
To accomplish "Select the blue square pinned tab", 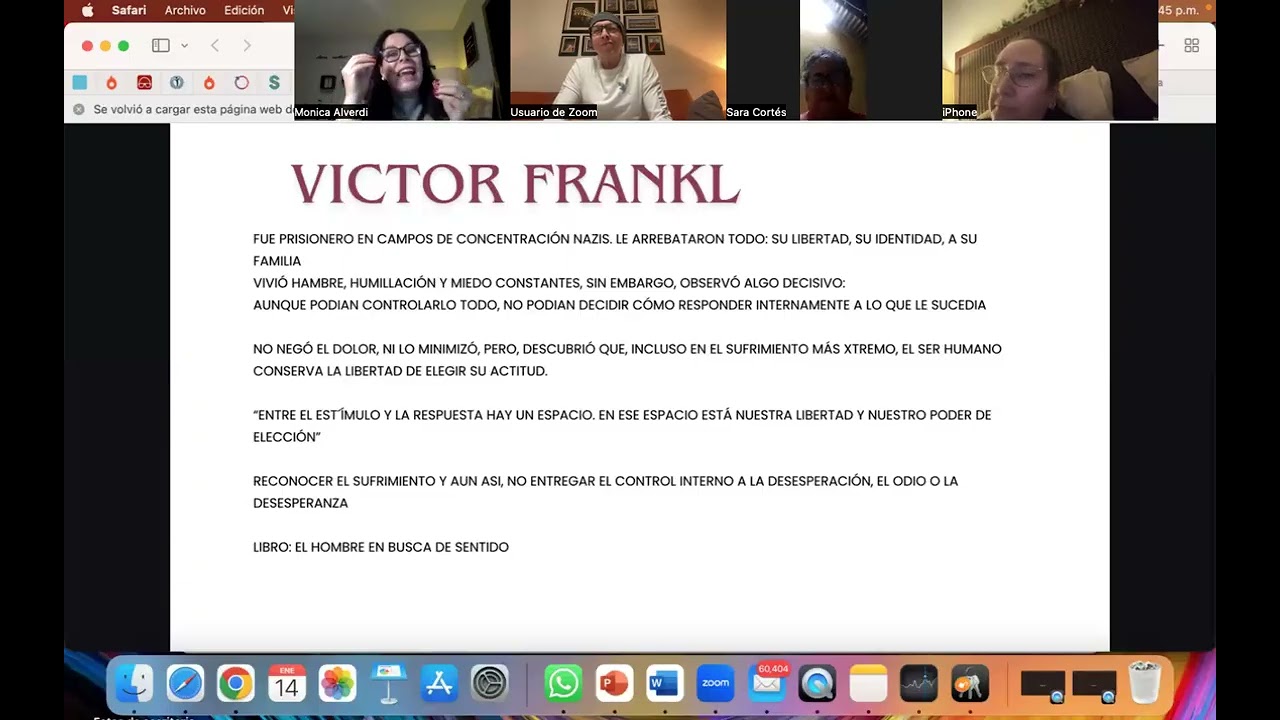I will tap(80, 82).
